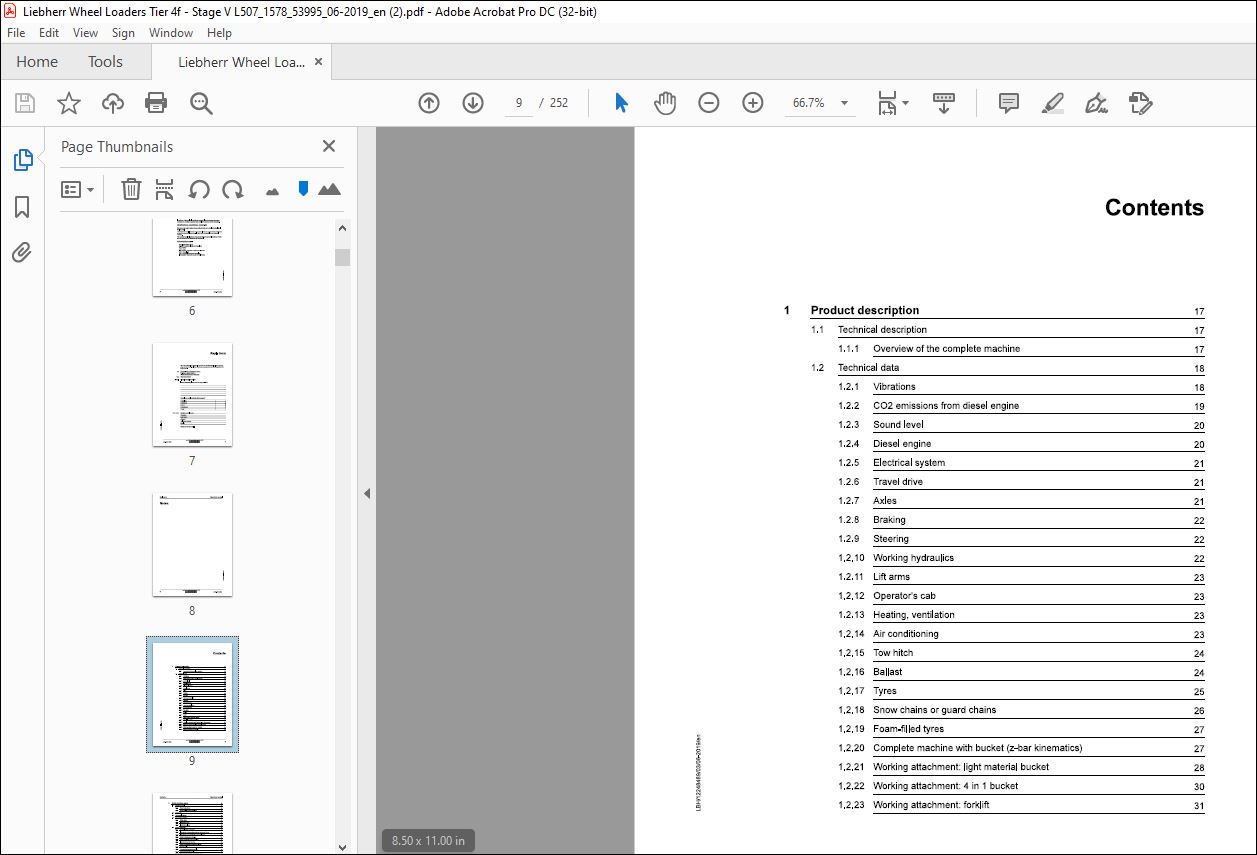The width and height of the screenshot is (1257, 855).
Task: Click fit page width icon
Action: point(887,103)
